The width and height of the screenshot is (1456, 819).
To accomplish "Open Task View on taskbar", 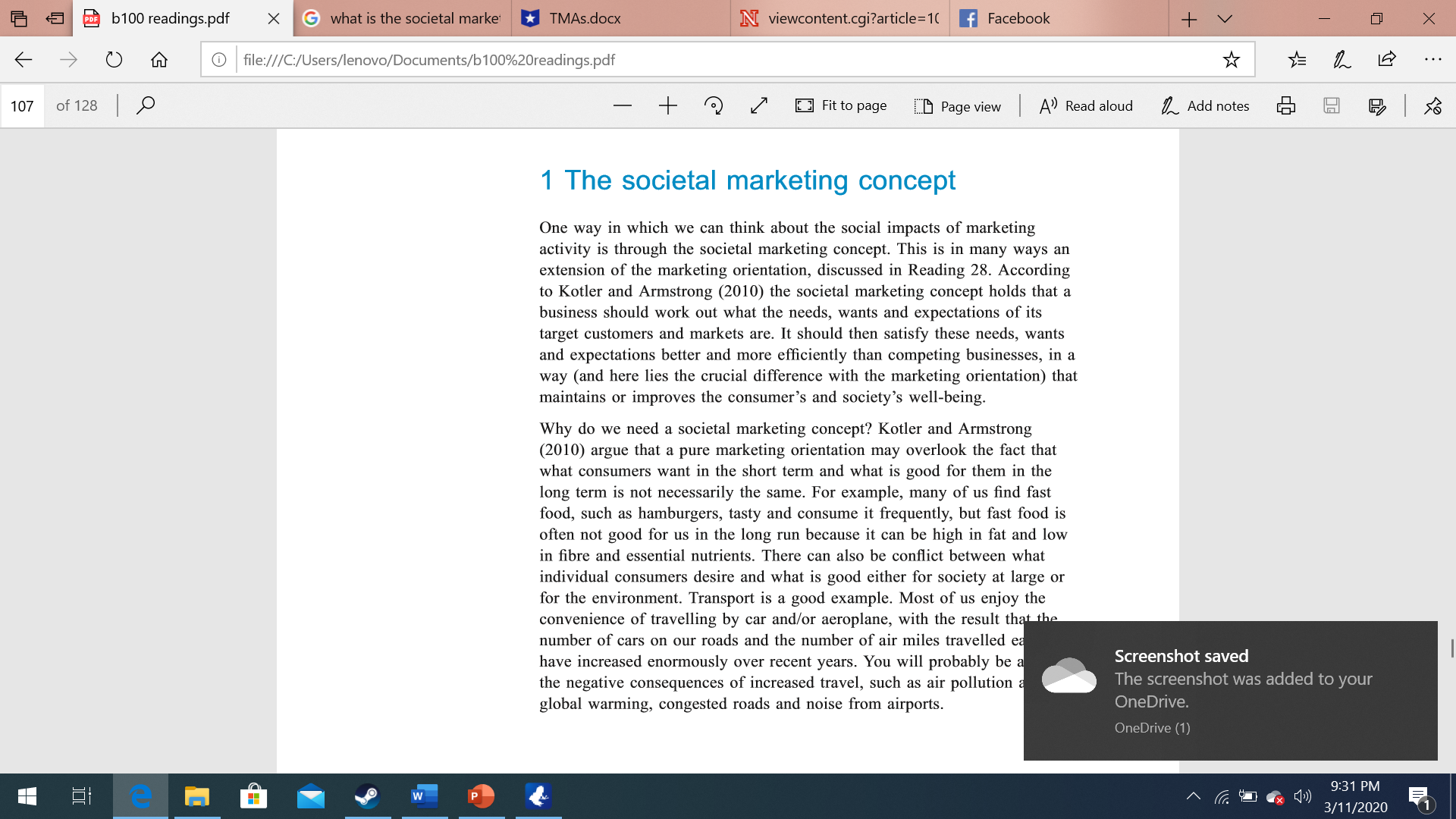I will tap(81, 796).
